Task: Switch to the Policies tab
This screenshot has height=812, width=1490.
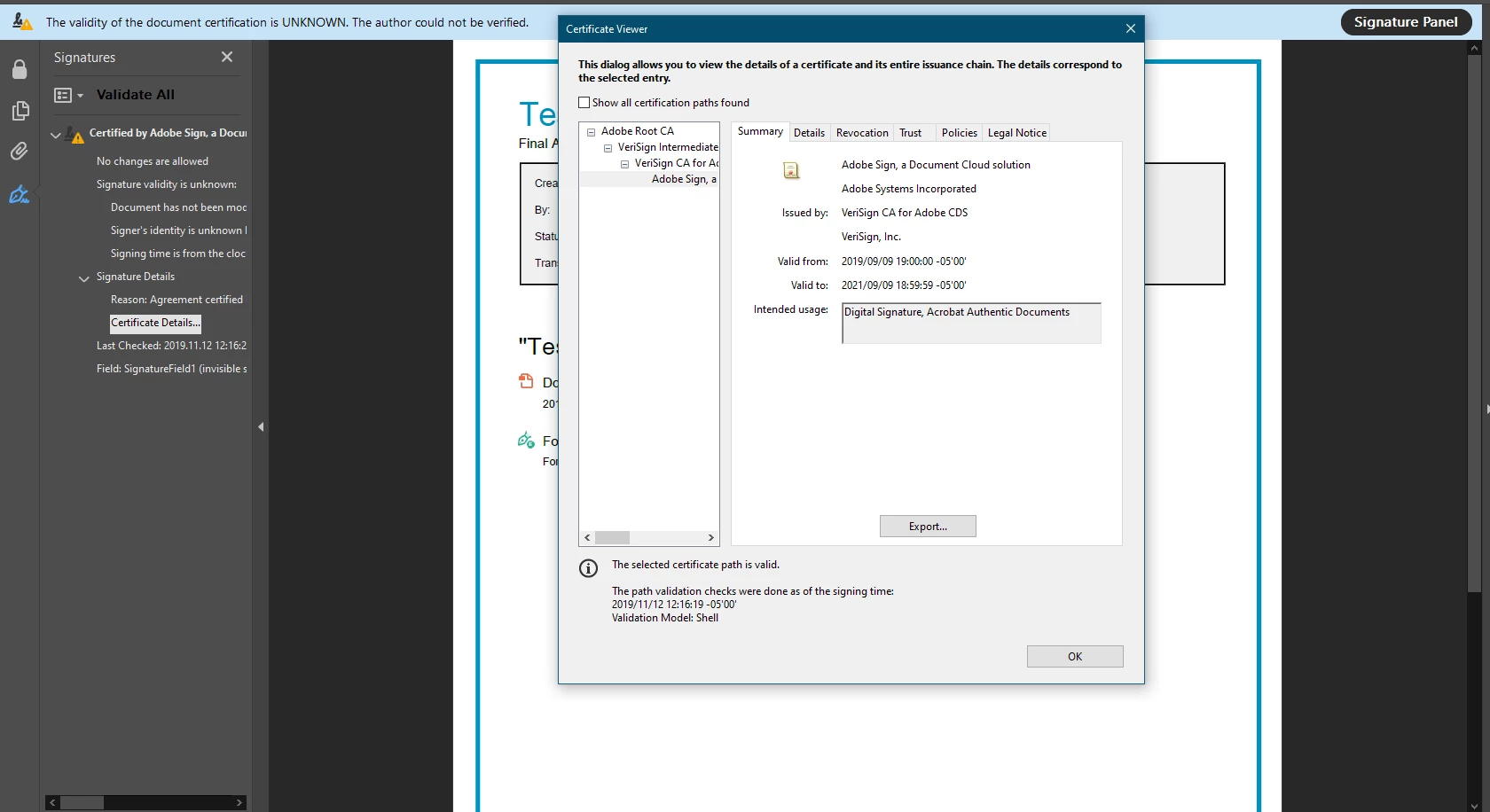Action: coord(959,133)
